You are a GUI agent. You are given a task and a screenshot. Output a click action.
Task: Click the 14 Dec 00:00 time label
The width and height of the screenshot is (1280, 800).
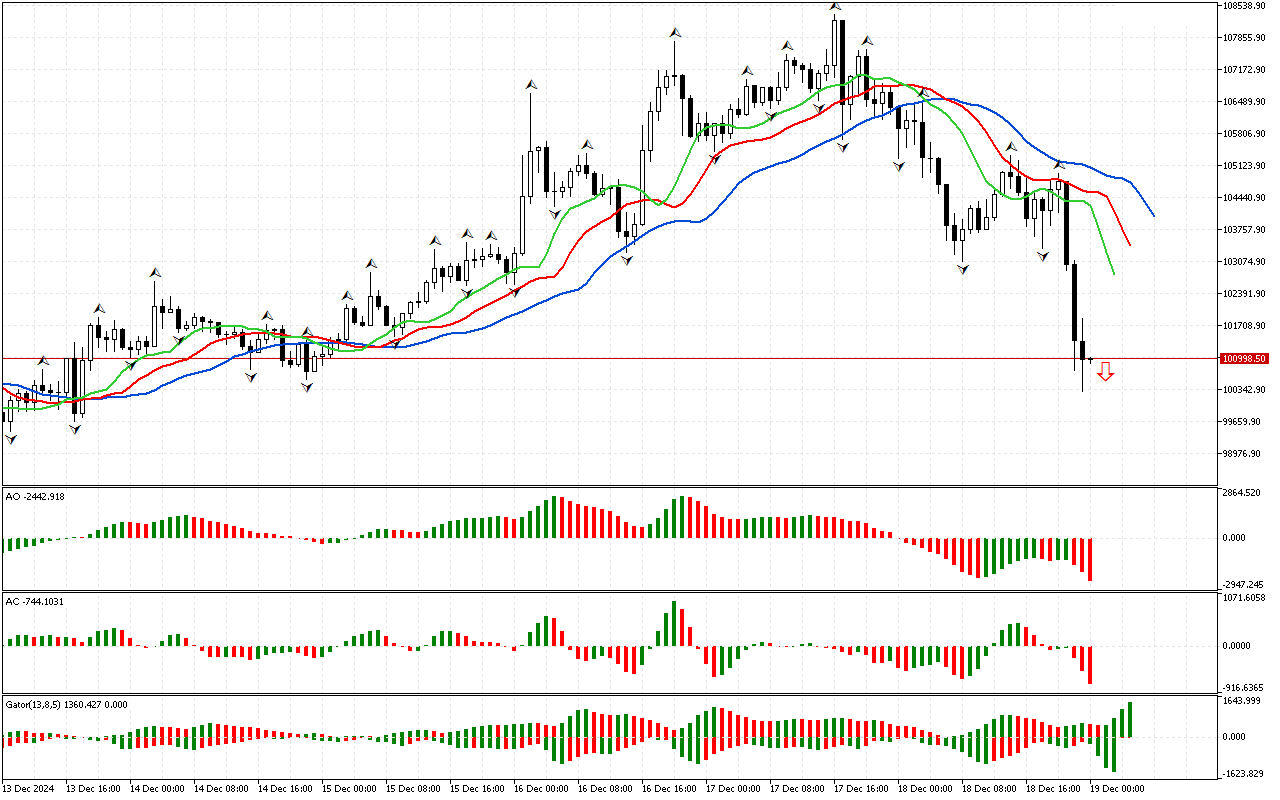tap(157, 788)
